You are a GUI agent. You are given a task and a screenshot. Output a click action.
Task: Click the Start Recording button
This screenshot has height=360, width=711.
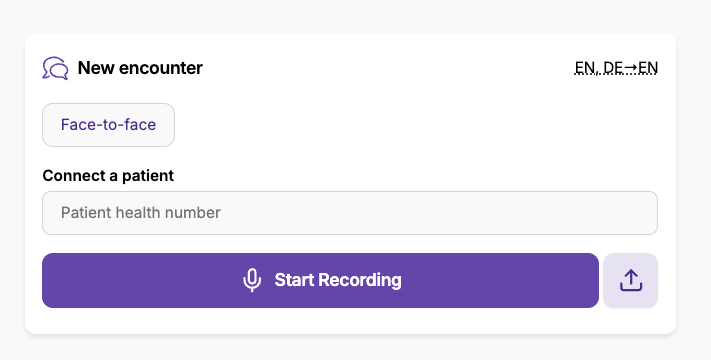tap(321, 280)
